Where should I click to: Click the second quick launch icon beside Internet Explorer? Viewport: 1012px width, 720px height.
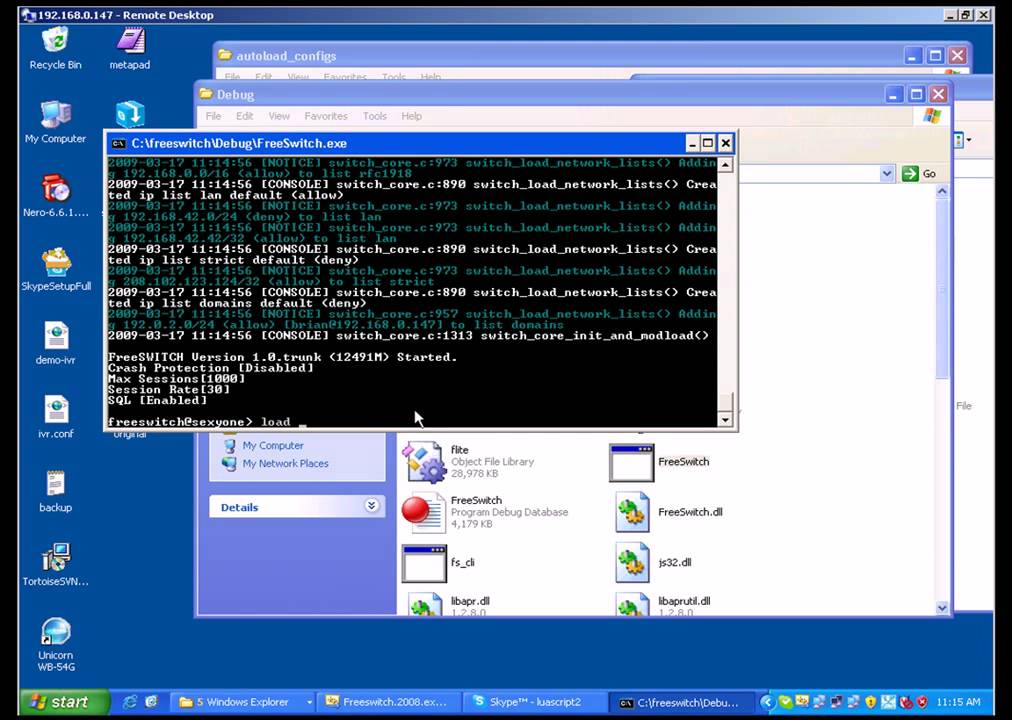click(x=152, y=702)
